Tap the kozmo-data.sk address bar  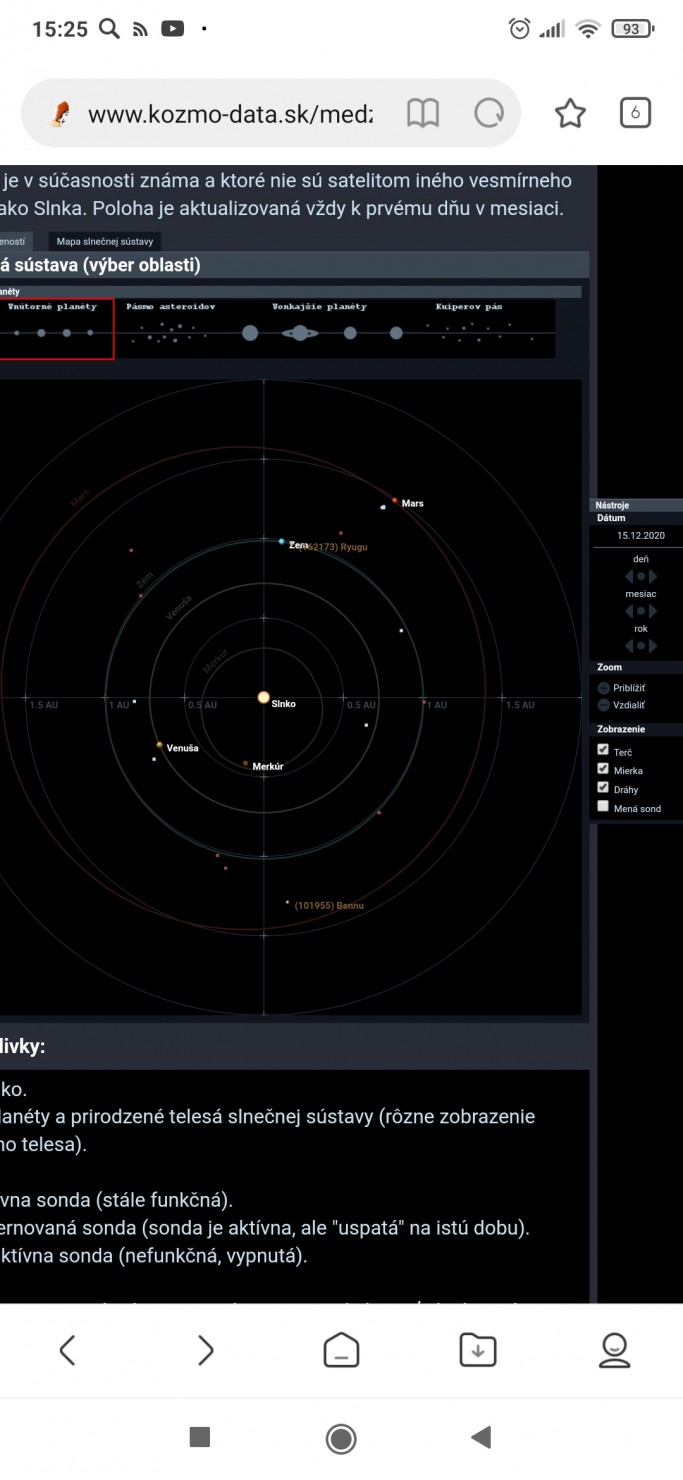(230, 114)
